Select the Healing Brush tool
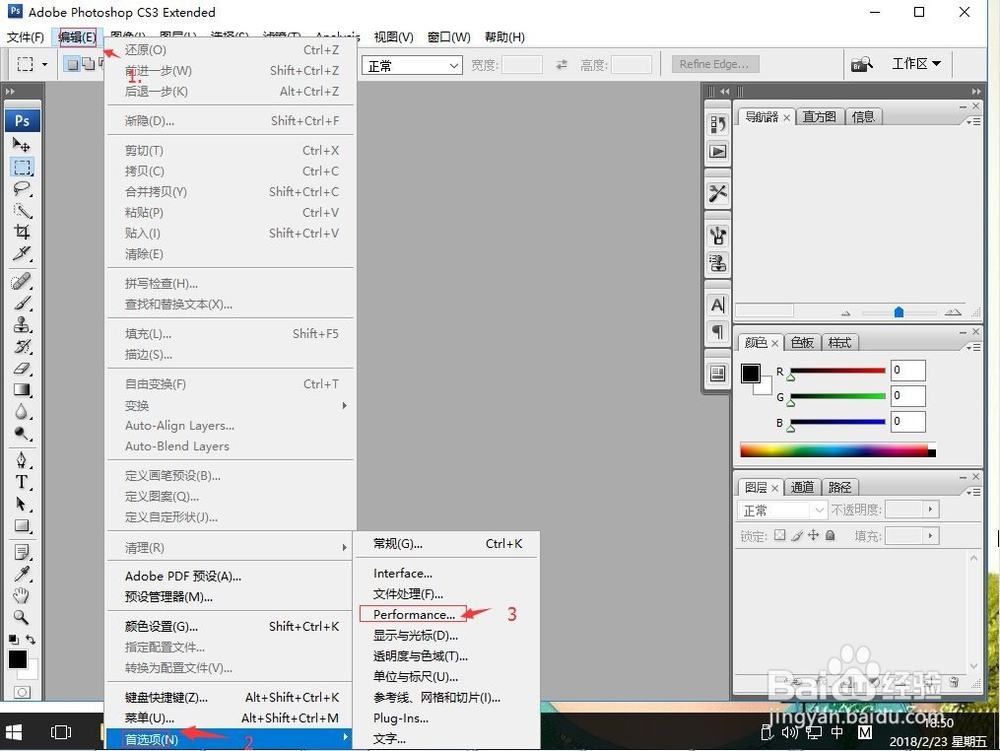The width and height of the screenshot is (1000, 751). 22,281
